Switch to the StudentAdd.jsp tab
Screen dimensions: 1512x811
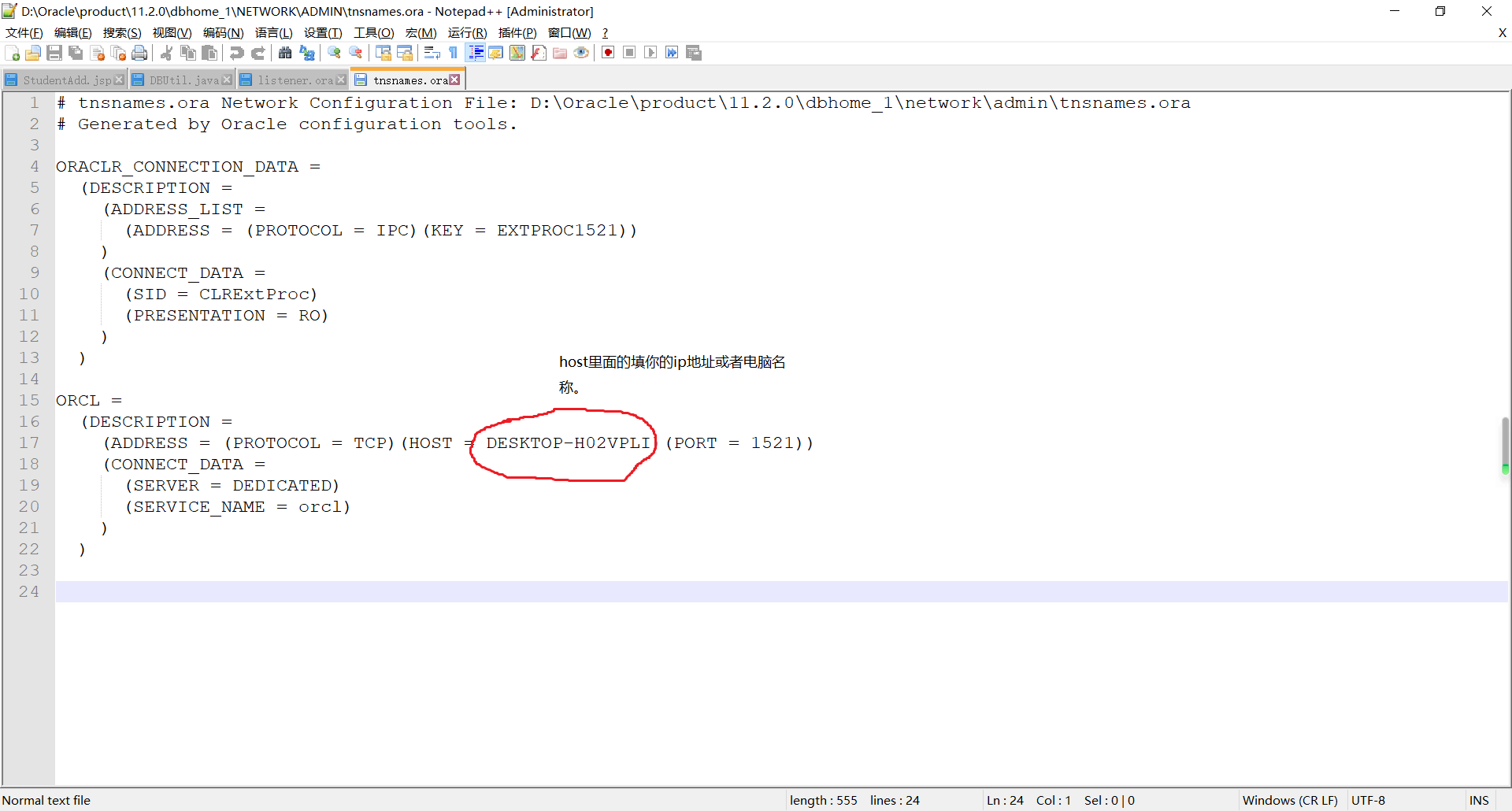pyautogui.click(x=67, y=80)
